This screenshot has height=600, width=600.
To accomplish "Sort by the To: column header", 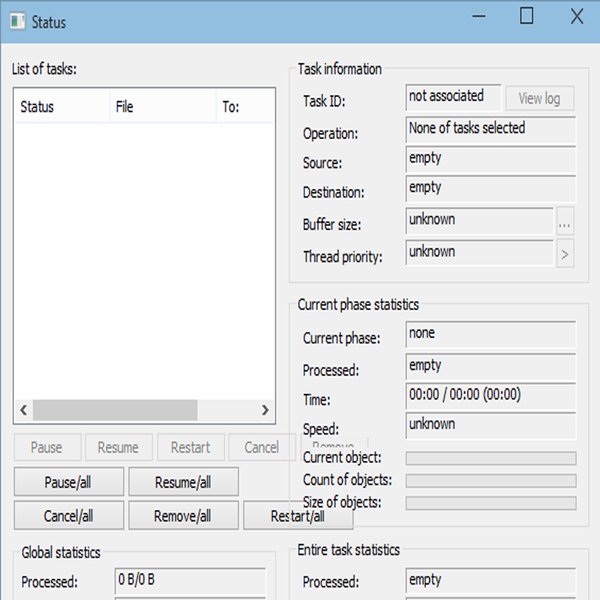I will pyautogui.click(x=245, y=106).
